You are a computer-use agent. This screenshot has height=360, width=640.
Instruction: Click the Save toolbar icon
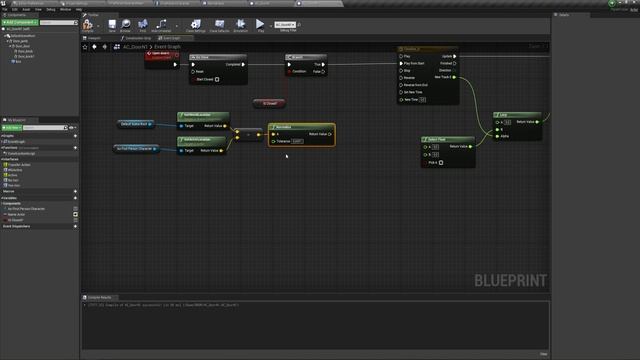click(x=112, y=24)
